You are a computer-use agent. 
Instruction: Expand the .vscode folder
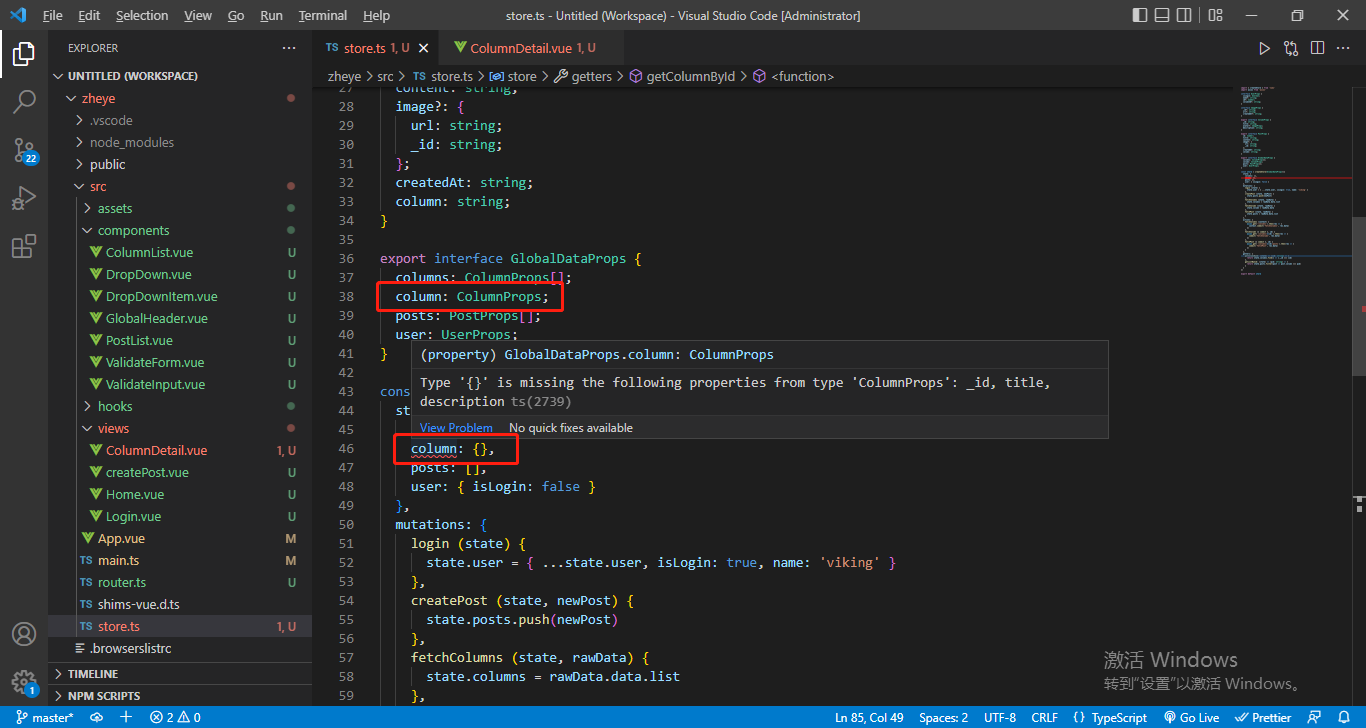[110, 120]
